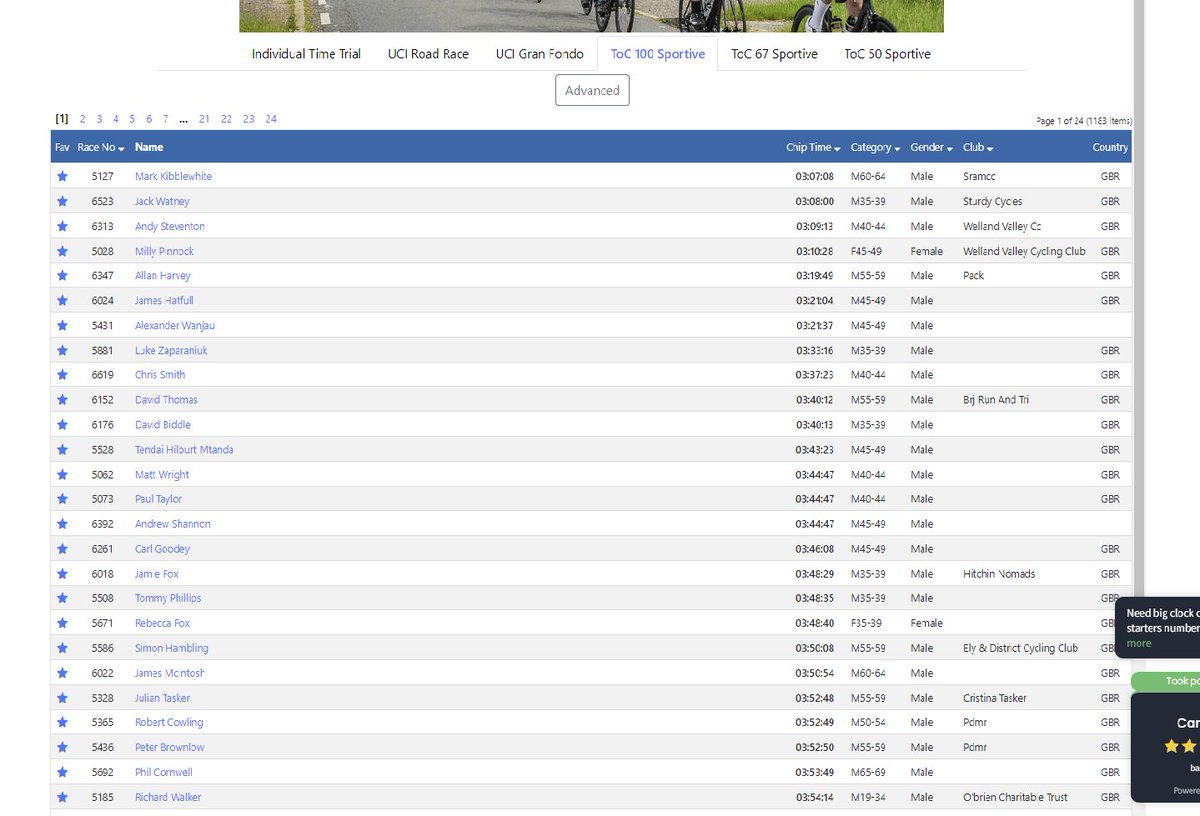Sort by the Name column header

coord(149,147)
